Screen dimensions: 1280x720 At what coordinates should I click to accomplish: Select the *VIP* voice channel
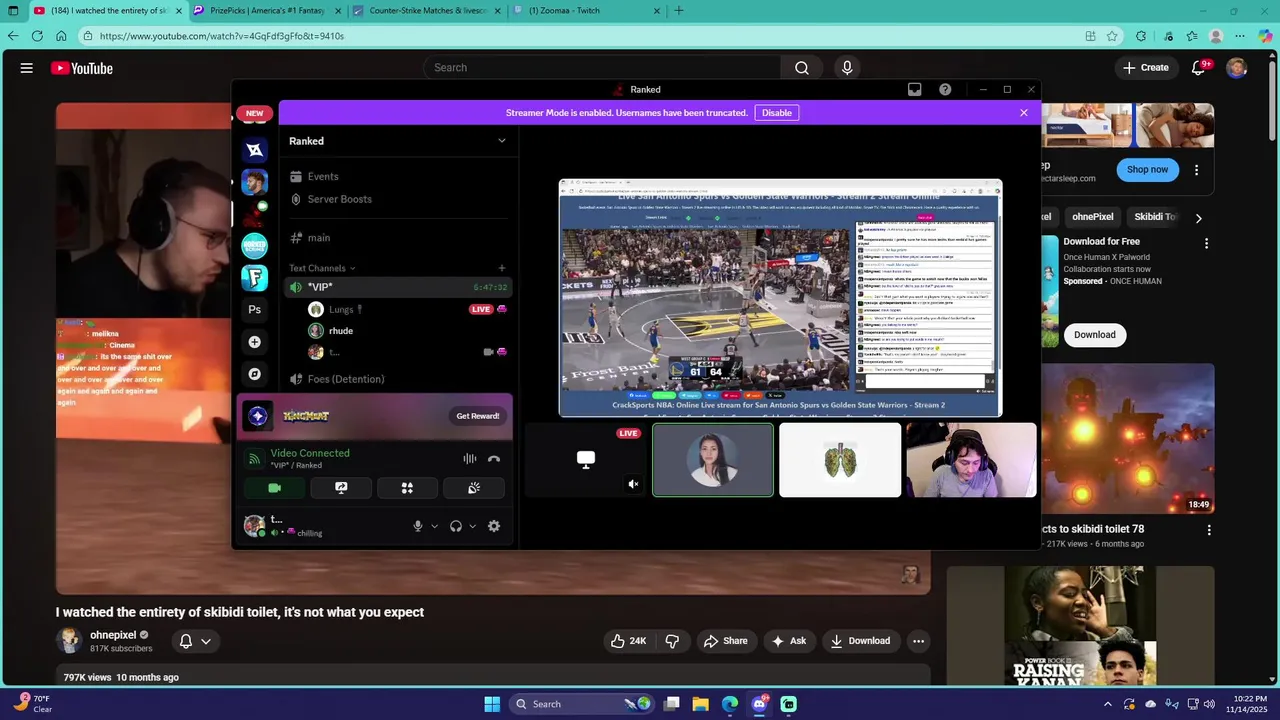tap(398, 287)
